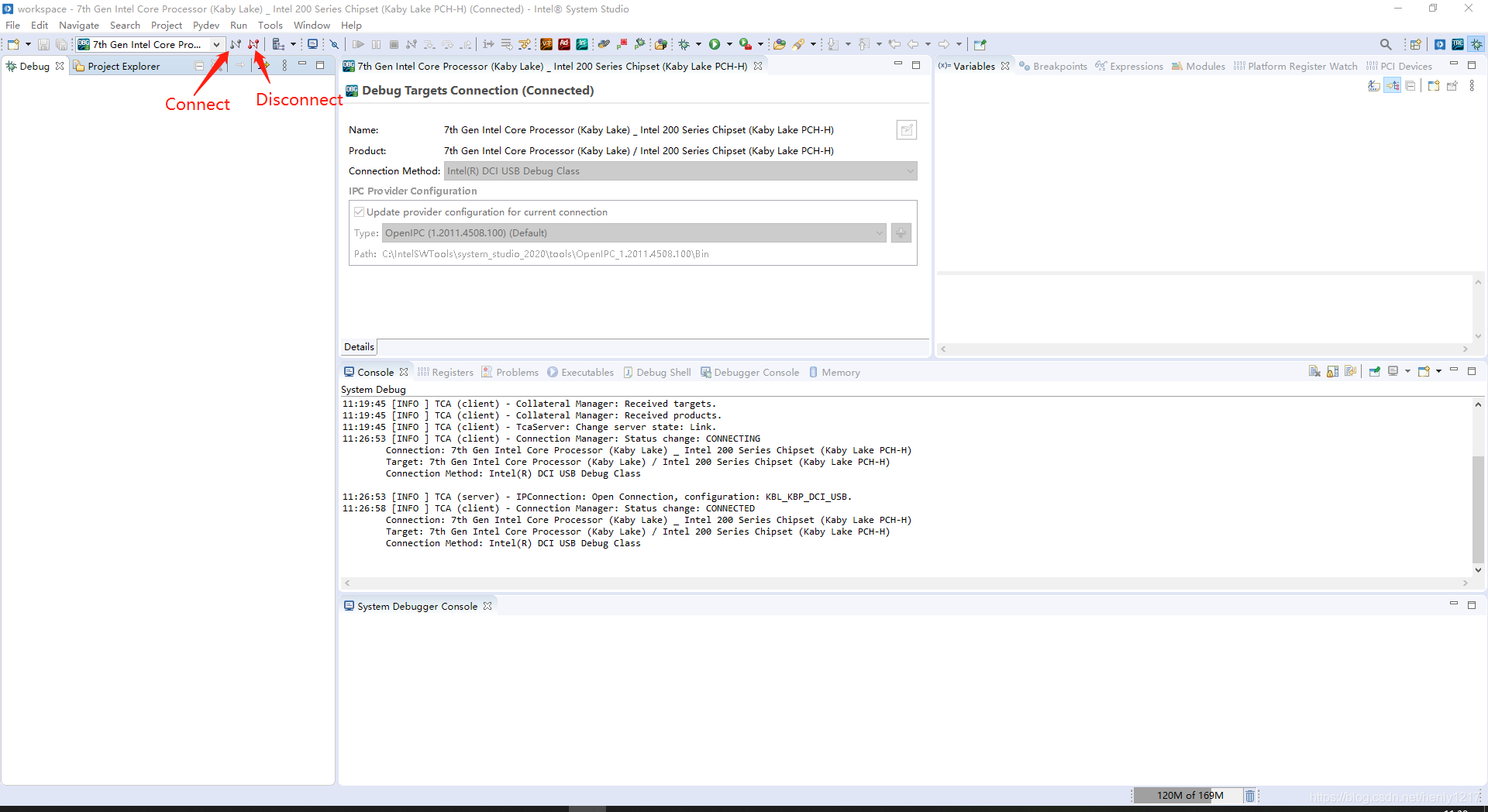1488x812 pixels.
Task: Expand the Run launch dropdown arrow
Action: click(x=729, y=44)
